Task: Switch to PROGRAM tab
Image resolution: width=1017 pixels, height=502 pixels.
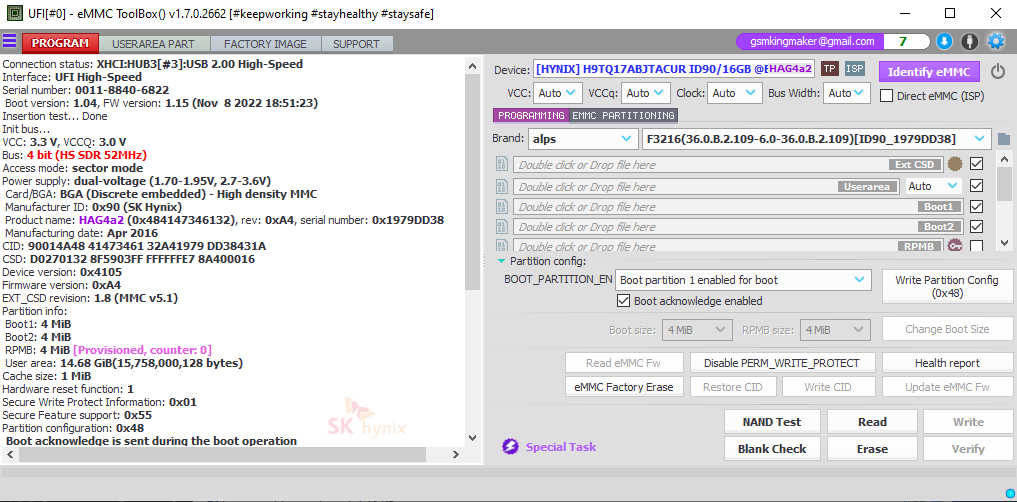Action: tap(60, 43)
